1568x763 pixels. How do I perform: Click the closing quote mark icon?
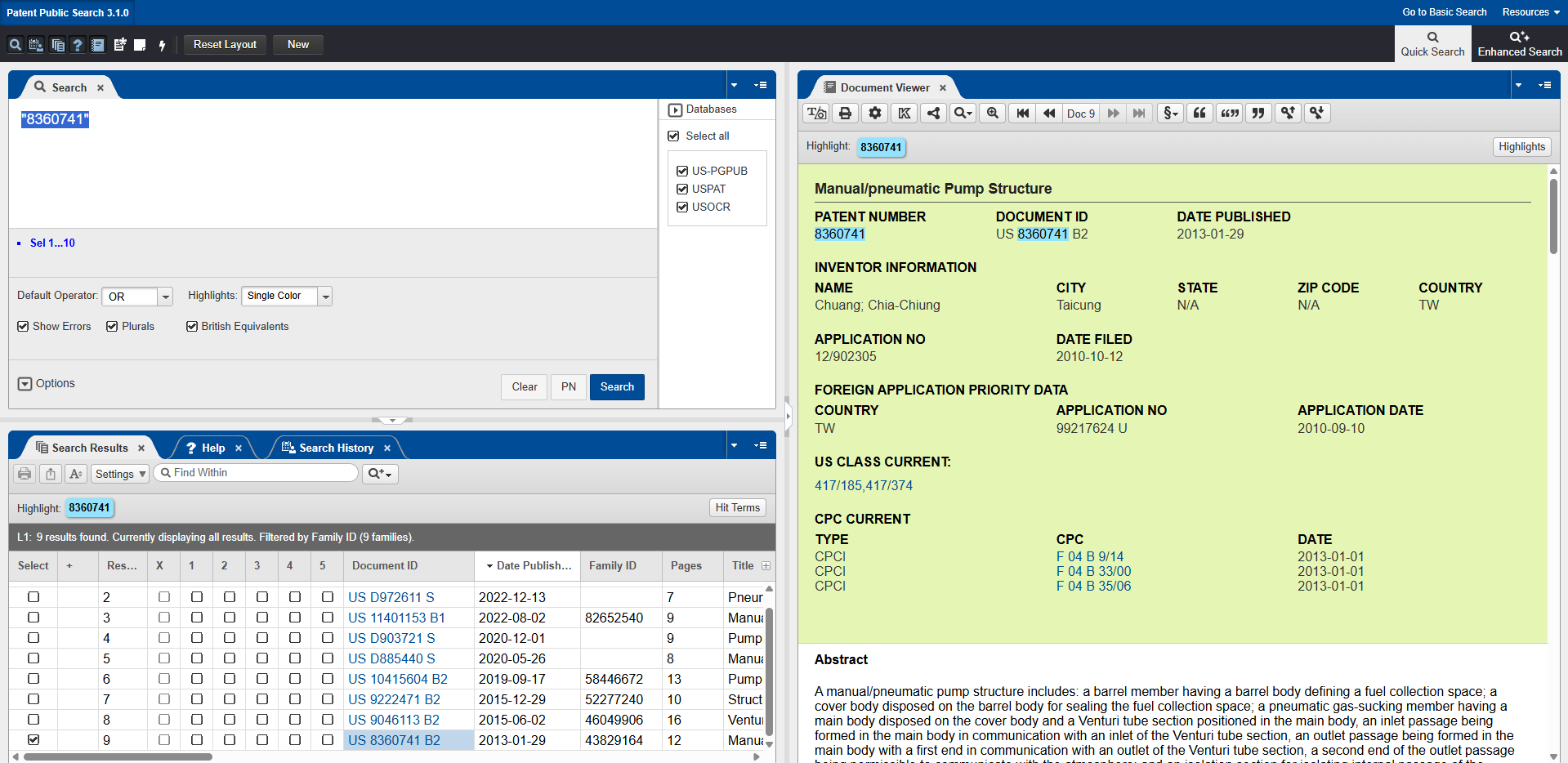(x=1258, y=114)
